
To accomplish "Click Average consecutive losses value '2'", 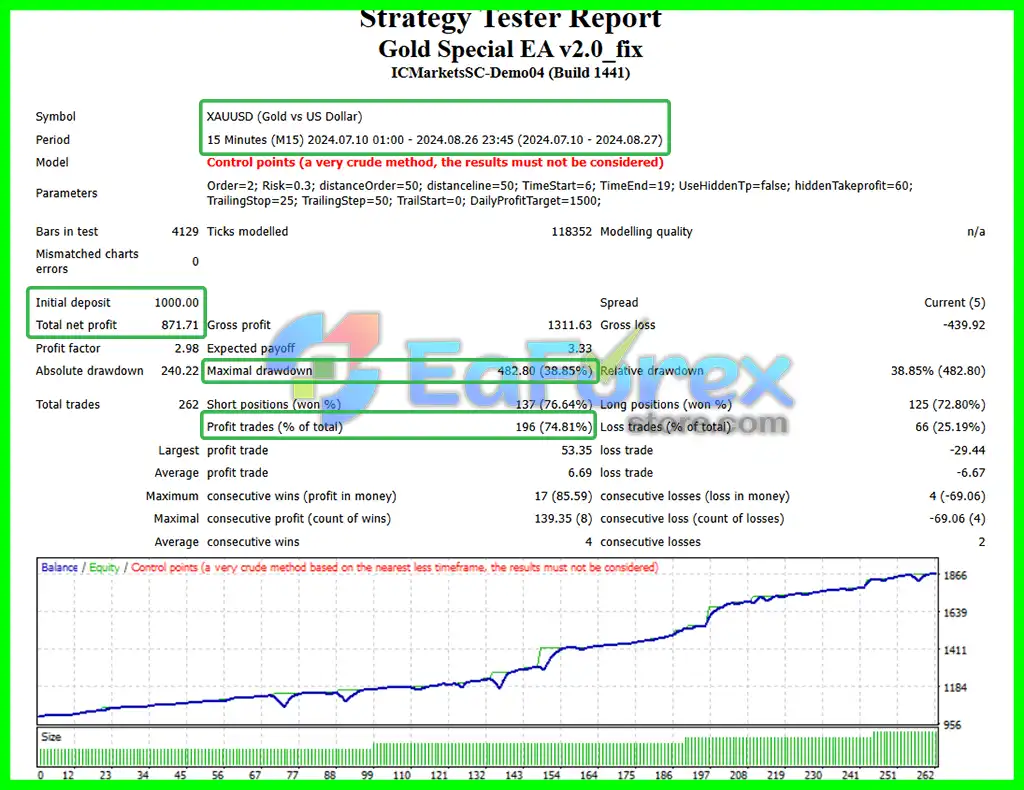I will tap(982, 542).
